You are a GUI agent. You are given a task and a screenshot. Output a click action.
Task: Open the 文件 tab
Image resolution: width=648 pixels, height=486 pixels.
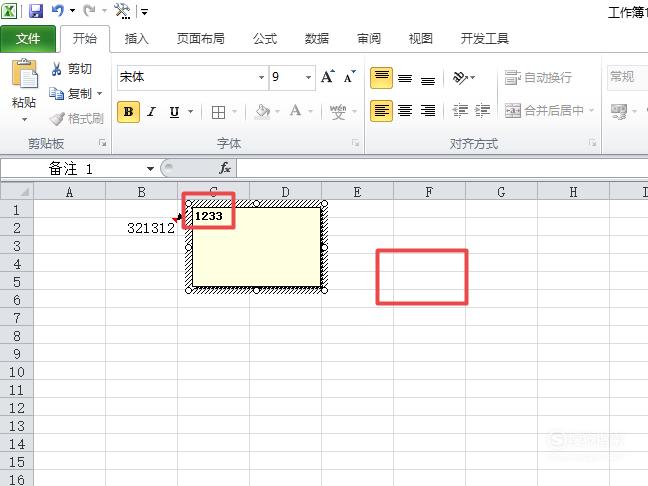tap(28, 39)
